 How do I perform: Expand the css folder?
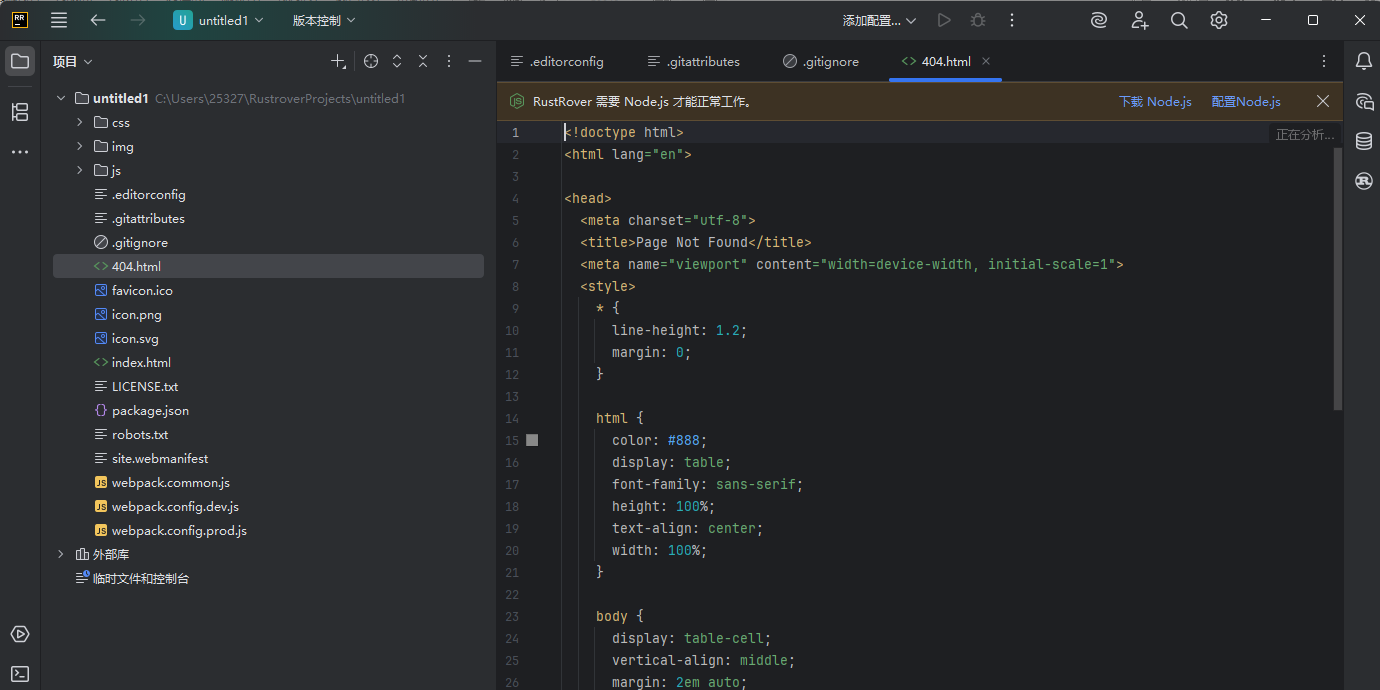(80, 122)
